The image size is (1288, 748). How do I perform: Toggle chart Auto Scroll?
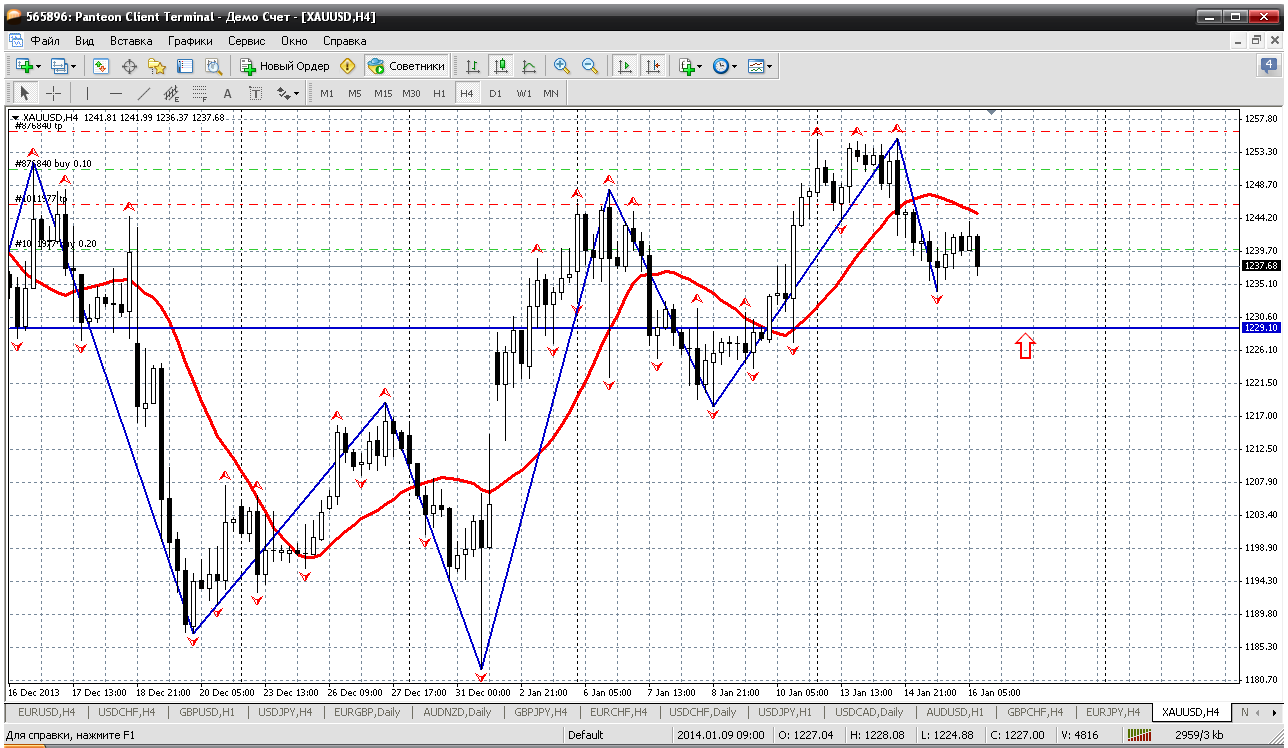625,66
